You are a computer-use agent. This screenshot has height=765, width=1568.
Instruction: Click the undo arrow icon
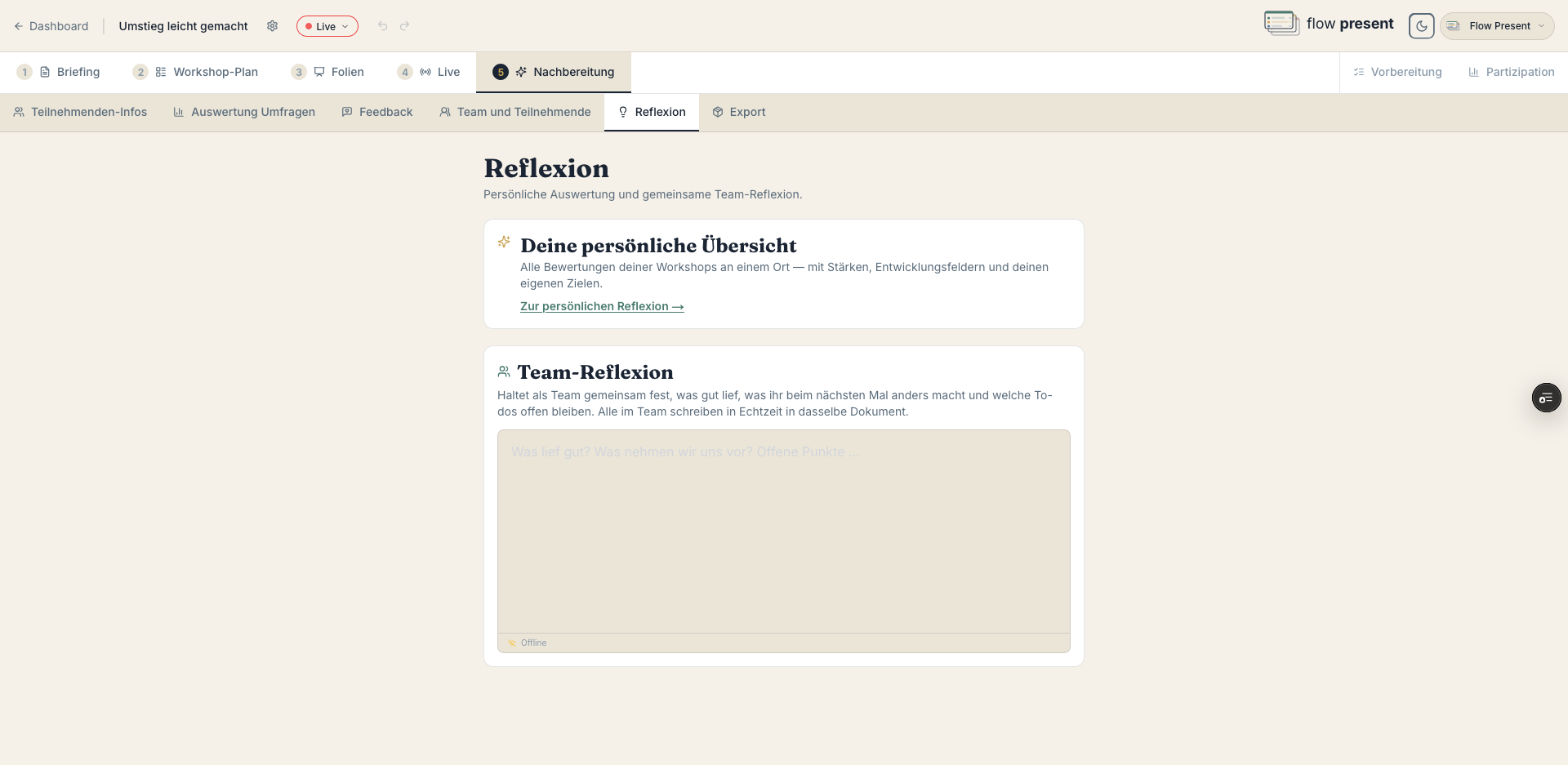tap(382, 26)
